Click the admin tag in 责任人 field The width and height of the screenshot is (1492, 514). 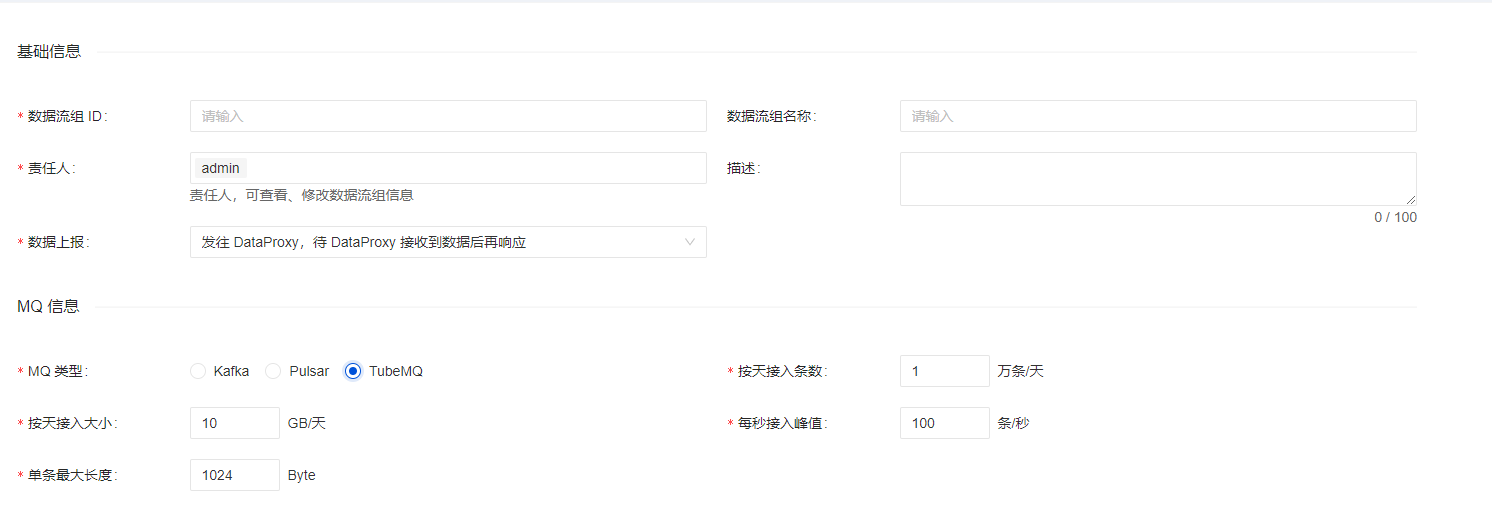(220, 168)
